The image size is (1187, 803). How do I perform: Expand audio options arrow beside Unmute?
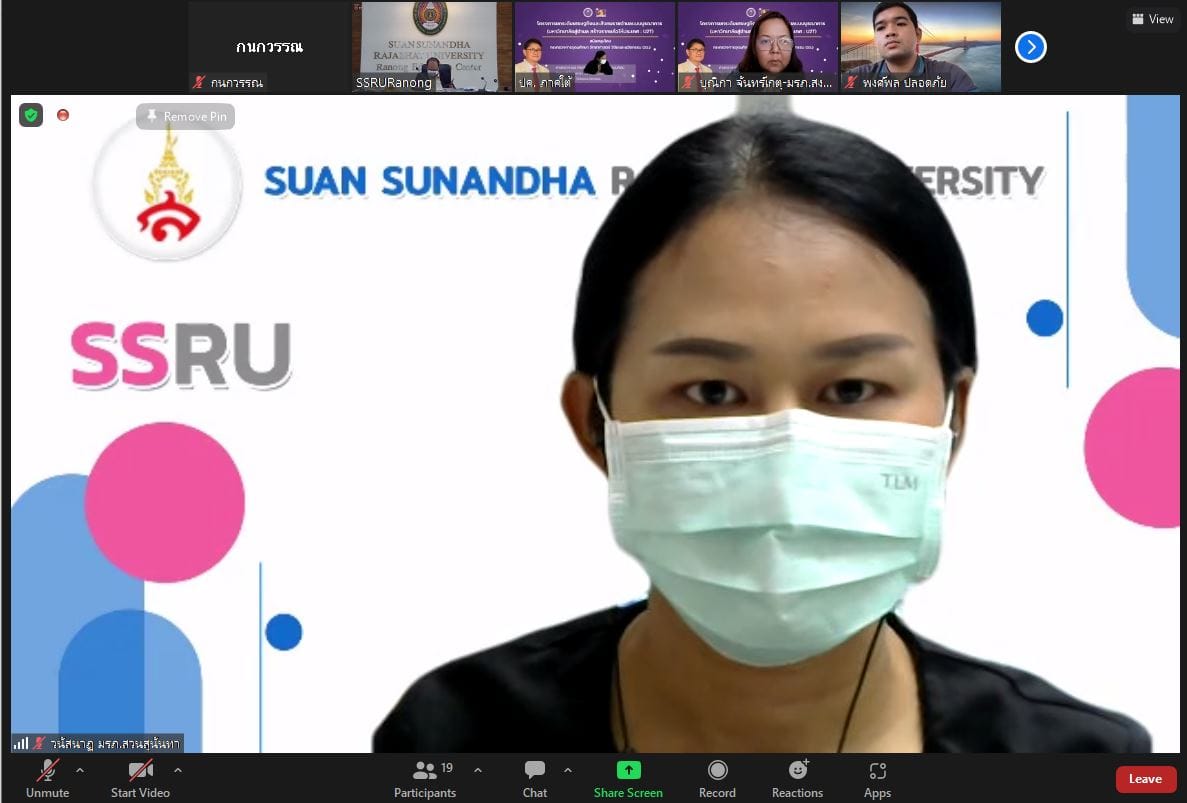coord(80,770)
